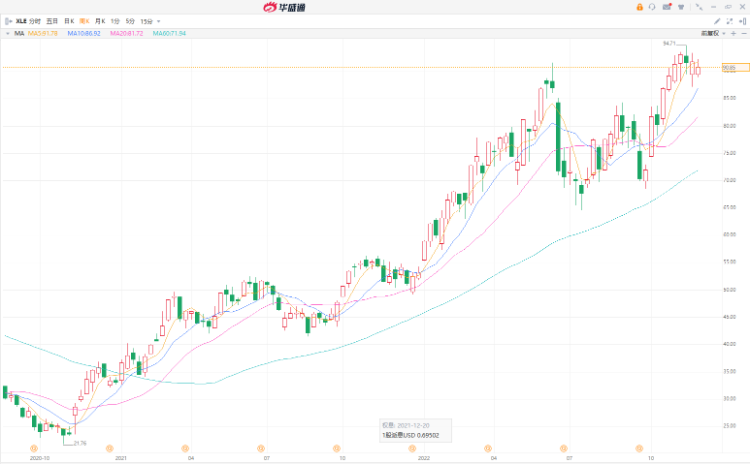Select the pencil drawing tool

coord(717,20)
